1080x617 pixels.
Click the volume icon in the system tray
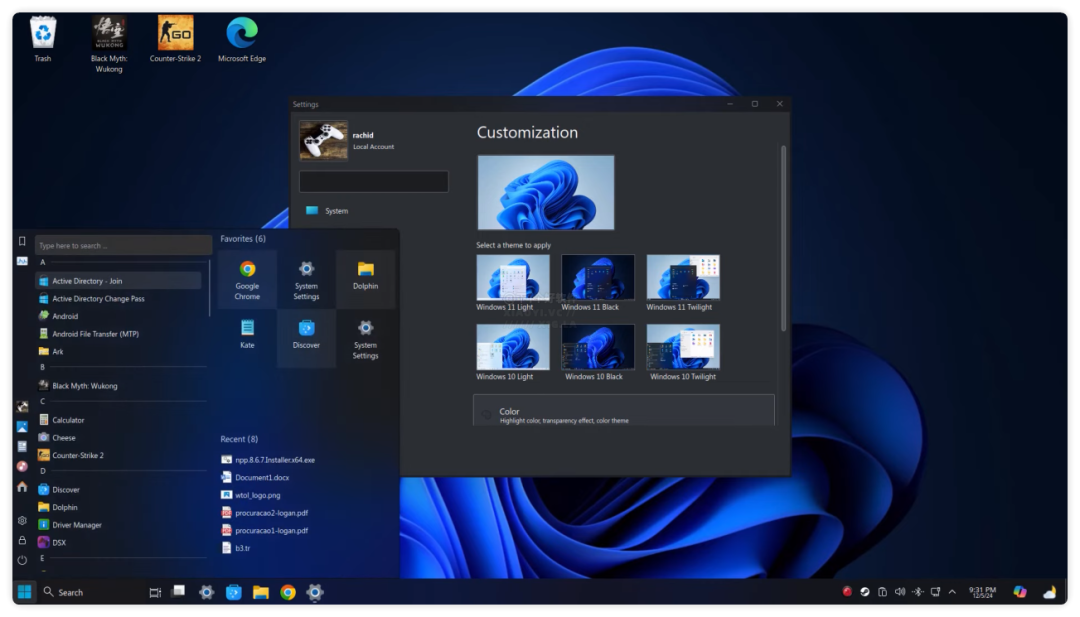coord(899,592)
